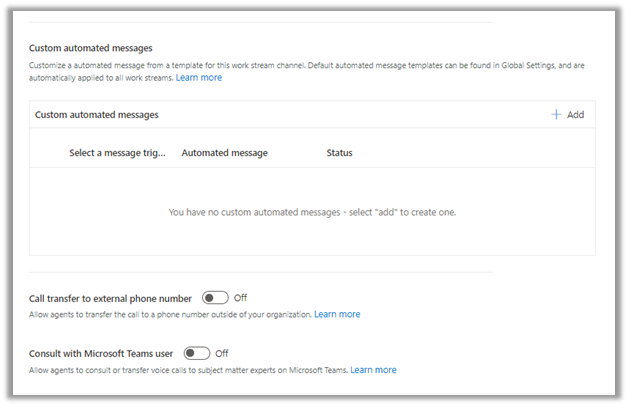Viewport: 628px width, 406px height.
Task: Turn on Consult with Microsoft Teams user
Action: click(x=197, y=353)
